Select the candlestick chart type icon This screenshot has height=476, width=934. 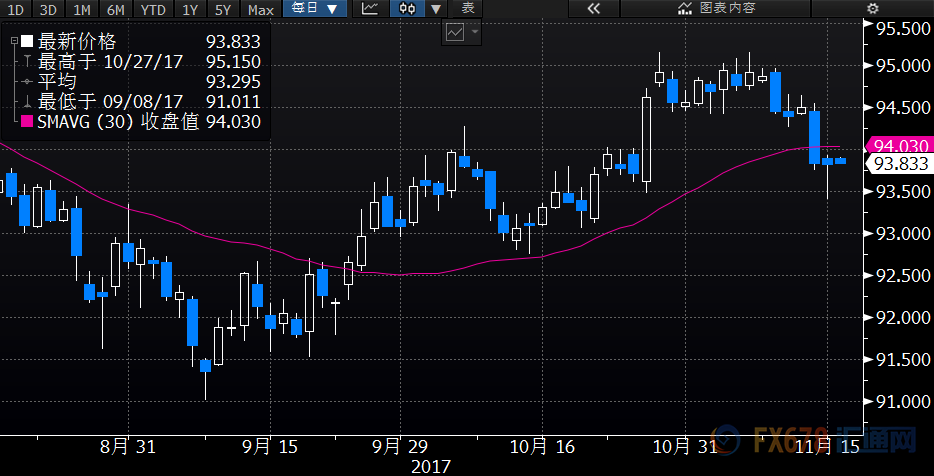[408, 9]
